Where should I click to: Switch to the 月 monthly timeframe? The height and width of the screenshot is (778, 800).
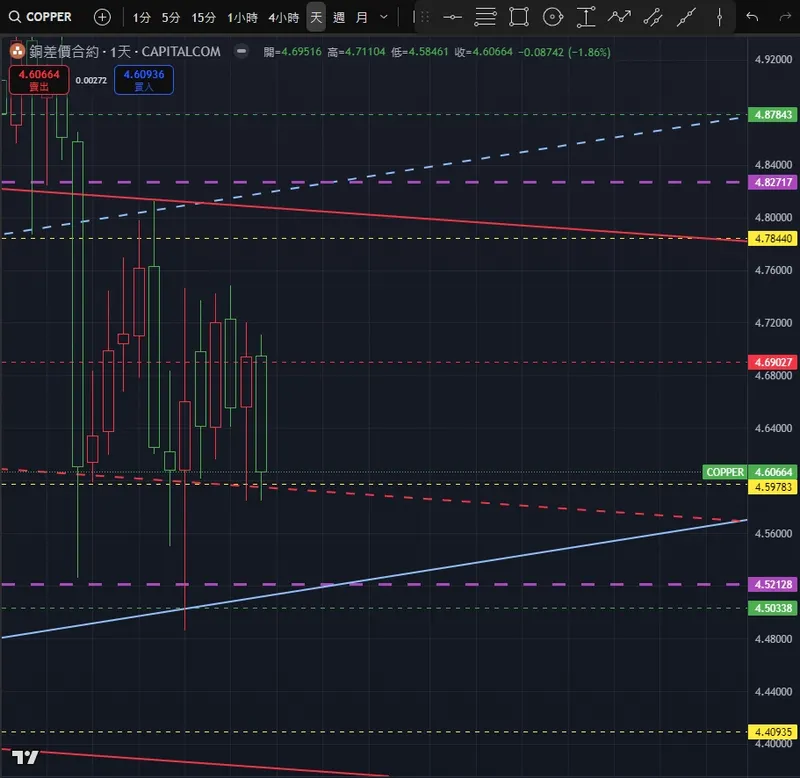362,18
